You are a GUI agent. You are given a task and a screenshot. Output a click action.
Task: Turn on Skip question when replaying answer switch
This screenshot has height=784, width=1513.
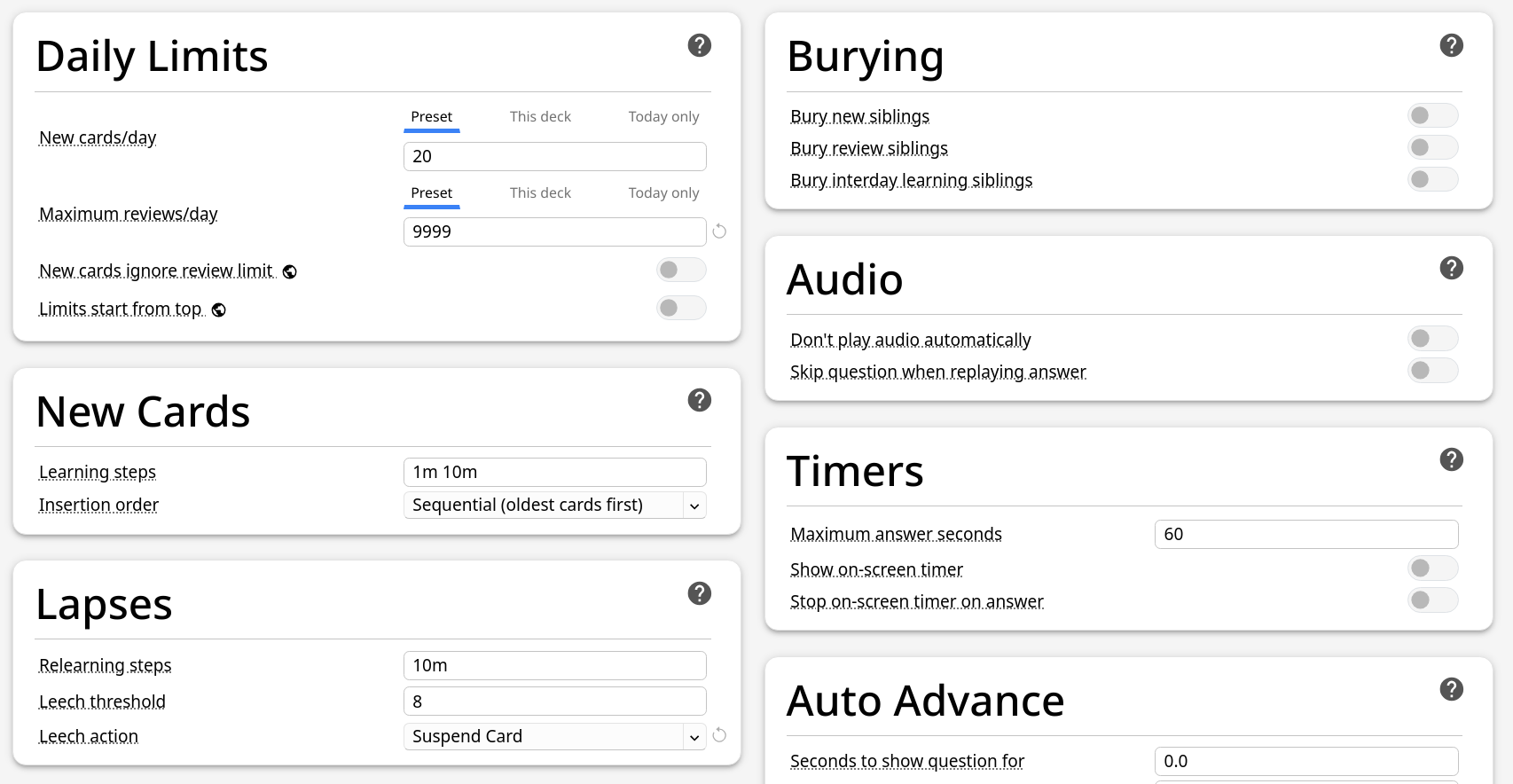click(1433, 370)
